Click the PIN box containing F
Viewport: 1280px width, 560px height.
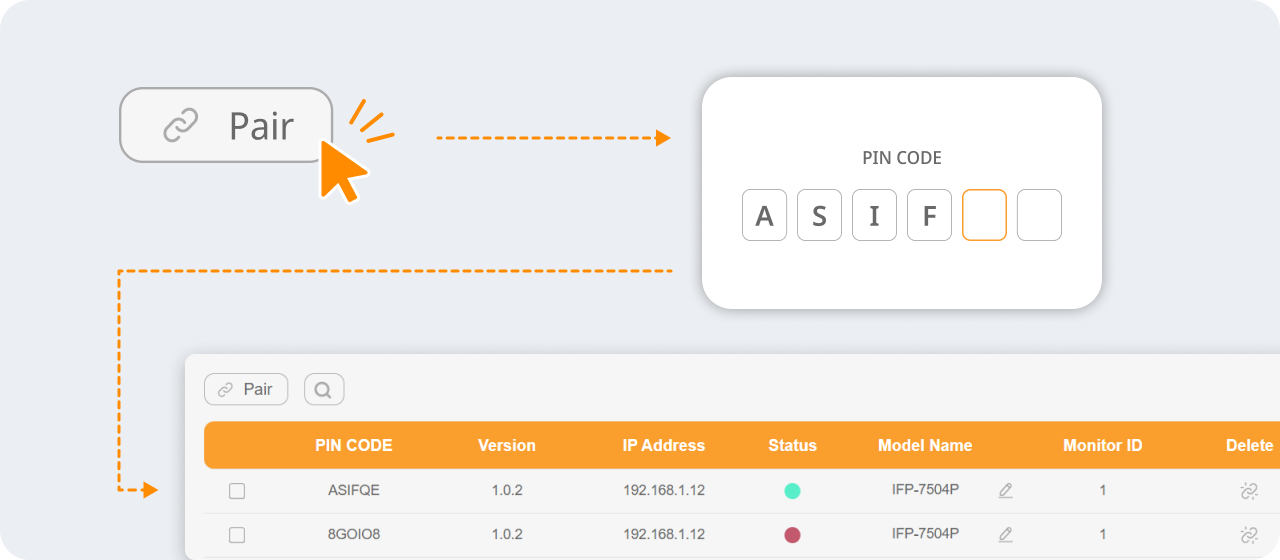pos(929,216)
